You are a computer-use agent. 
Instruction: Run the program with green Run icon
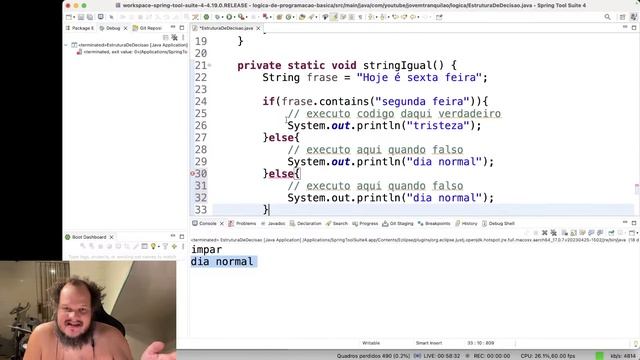click(x=229, y=17)
